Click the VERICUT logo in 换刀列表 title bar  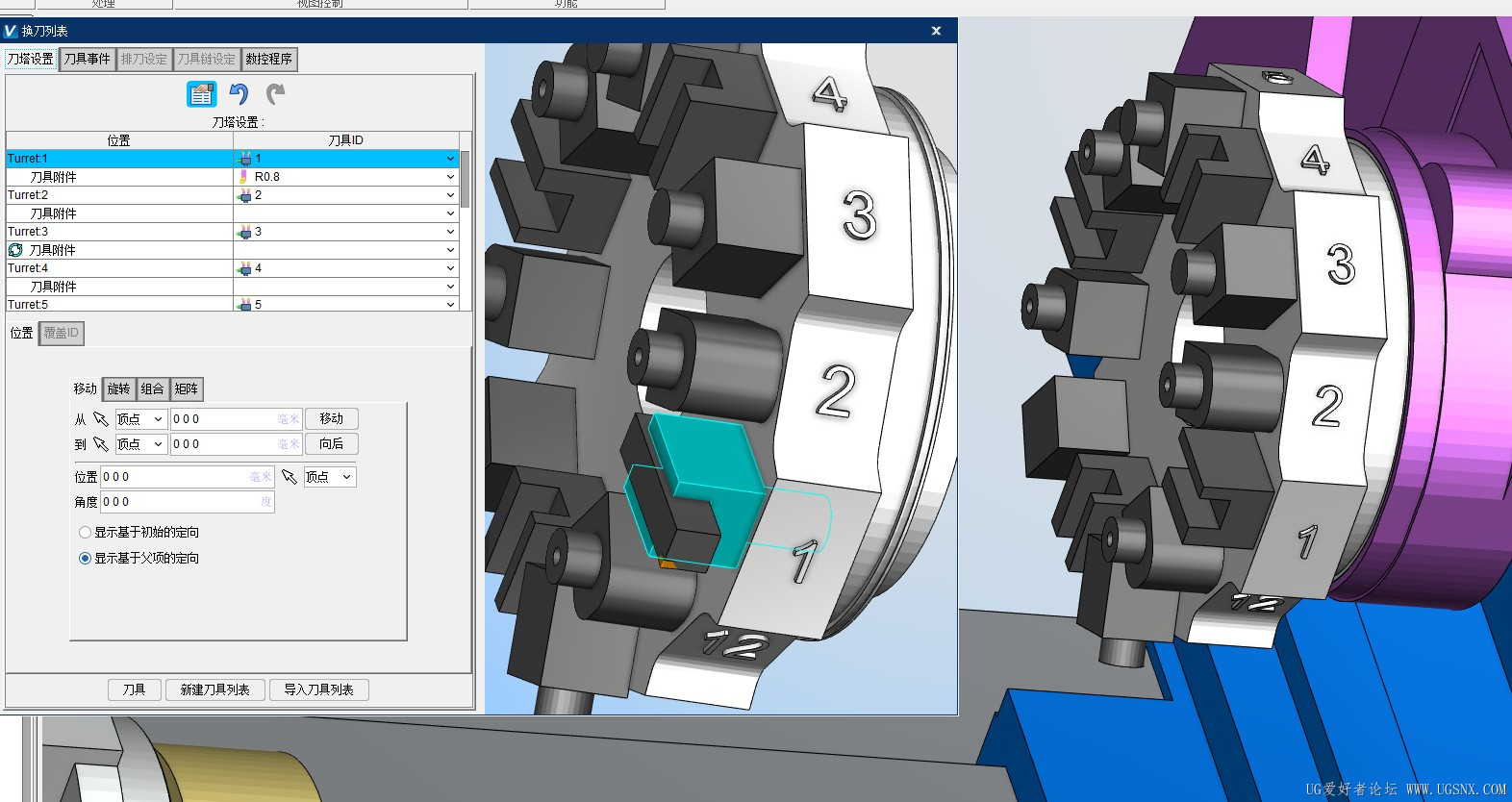[11, 31]
